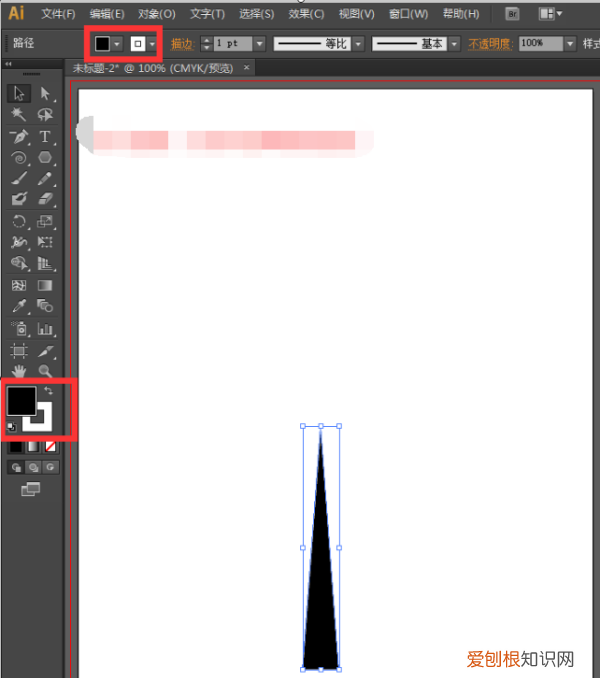
Task: Open fill color dropdown in control bar
Action: 118,45
